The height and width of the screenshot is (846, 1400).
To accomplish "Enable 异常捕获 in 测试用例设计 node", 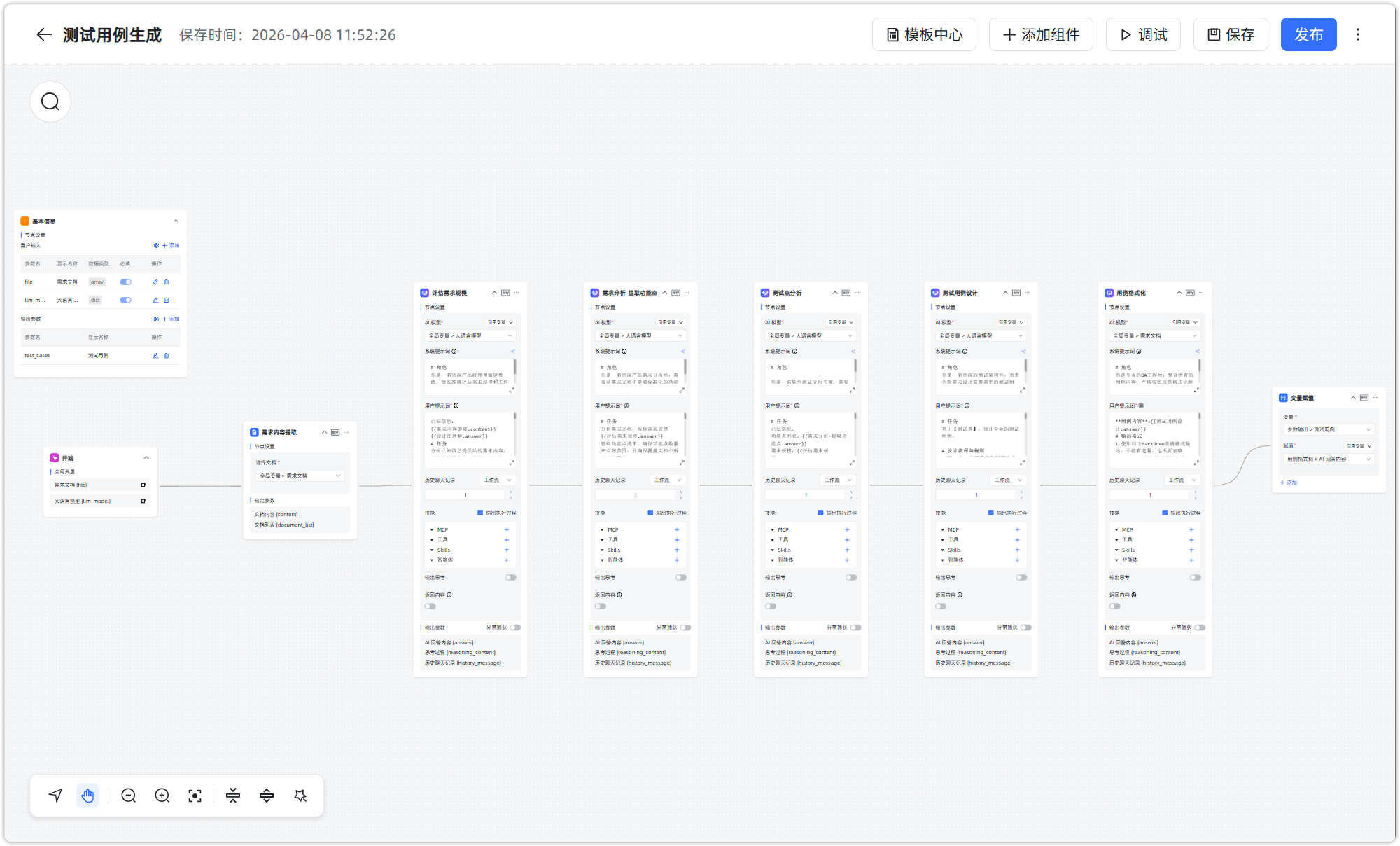I will tap(1026, 627).
